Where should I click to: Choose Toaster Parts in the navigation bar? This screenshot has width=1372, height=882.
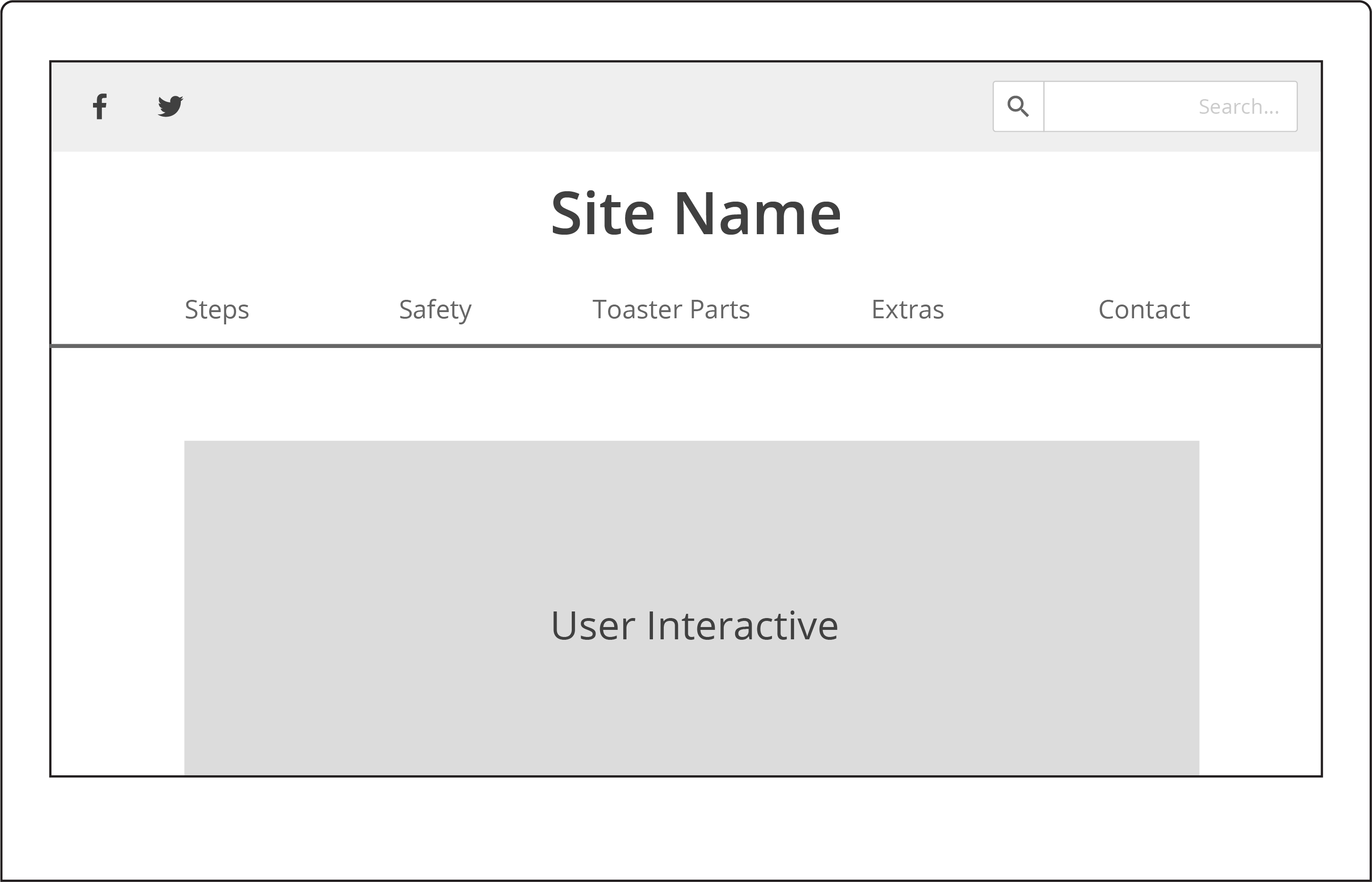point(670,310)
